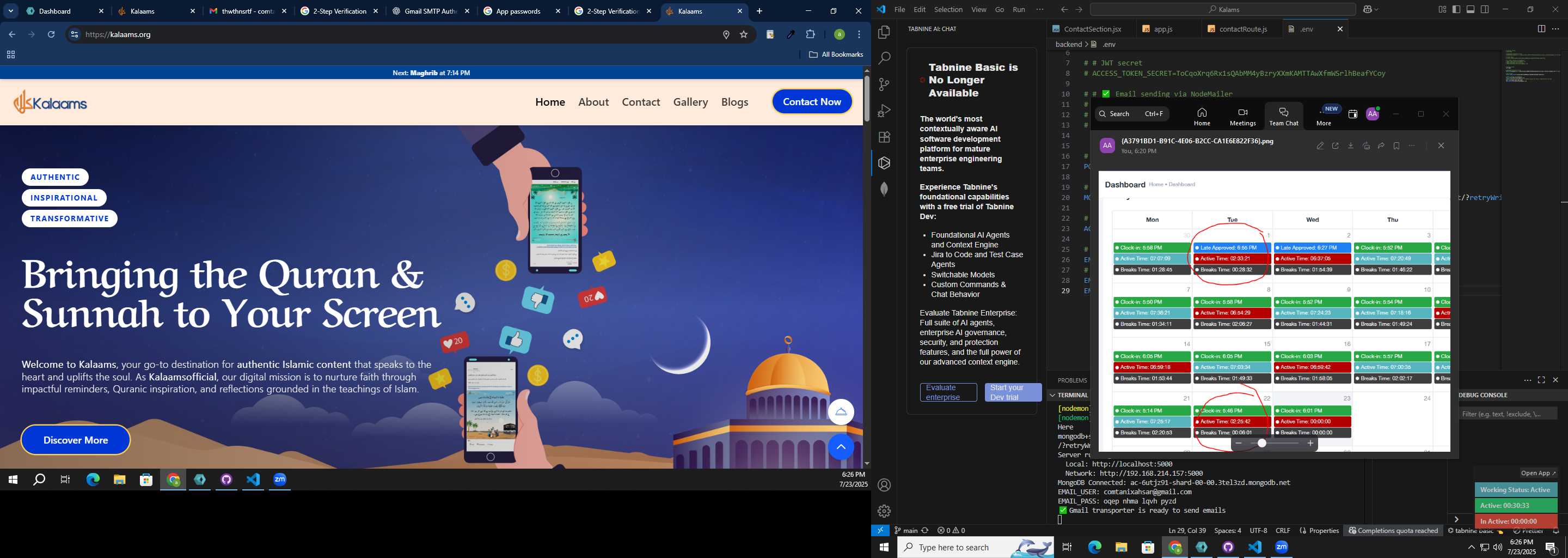Switch to the Gmail SMTP Auth Chrome tab
This screenshot has width=1568, height=558.
click(431, 11)
